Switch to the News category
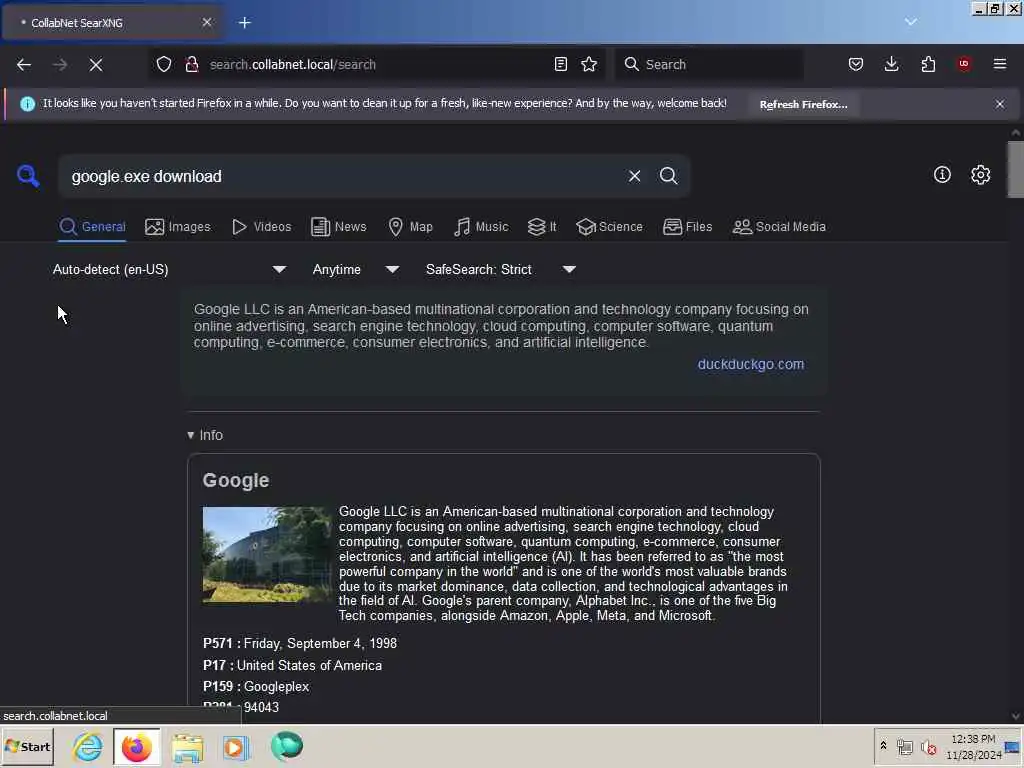 [339, 227]
